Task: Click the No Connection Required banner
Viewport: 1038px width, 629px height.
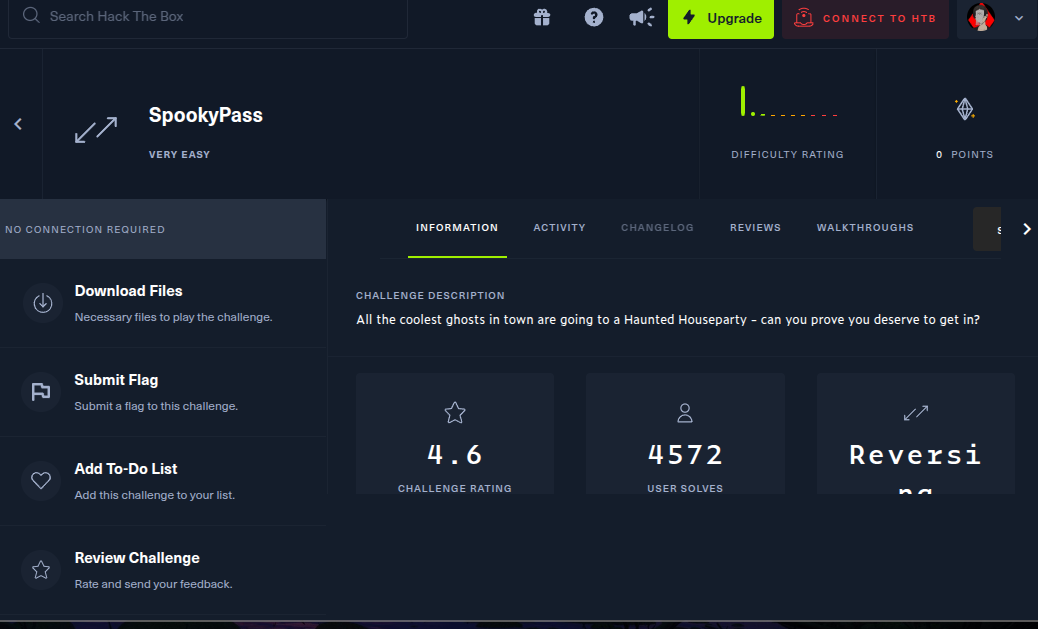Action: 163,229
